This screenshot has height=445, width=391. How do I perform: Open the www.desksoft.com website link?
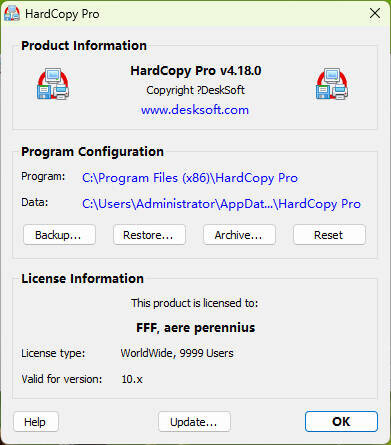point(195,110)
